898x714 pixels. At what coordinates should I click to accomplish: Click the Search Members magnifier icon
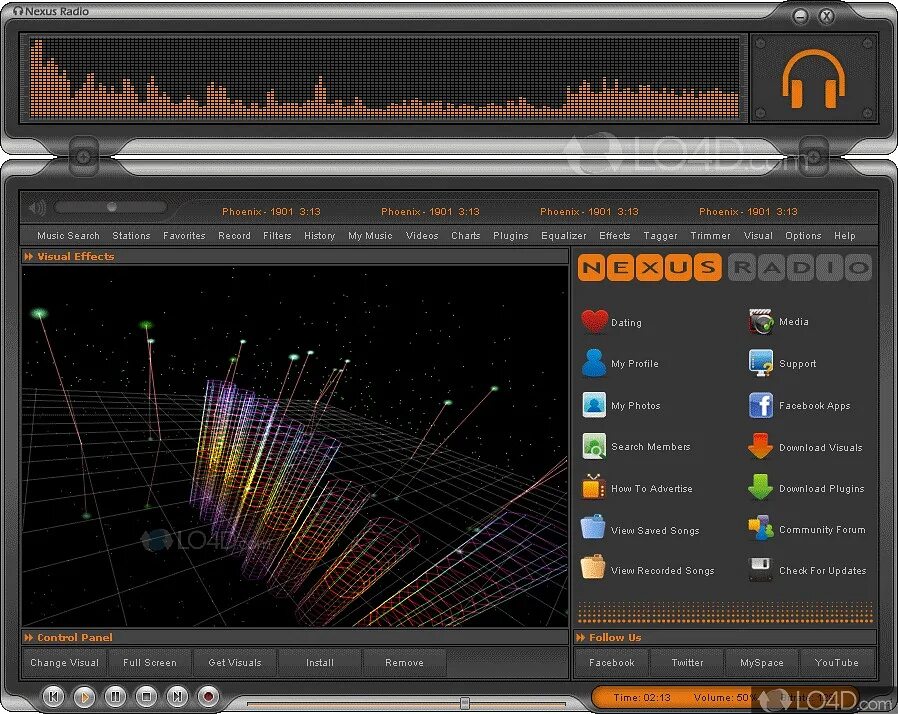[594, 446]
